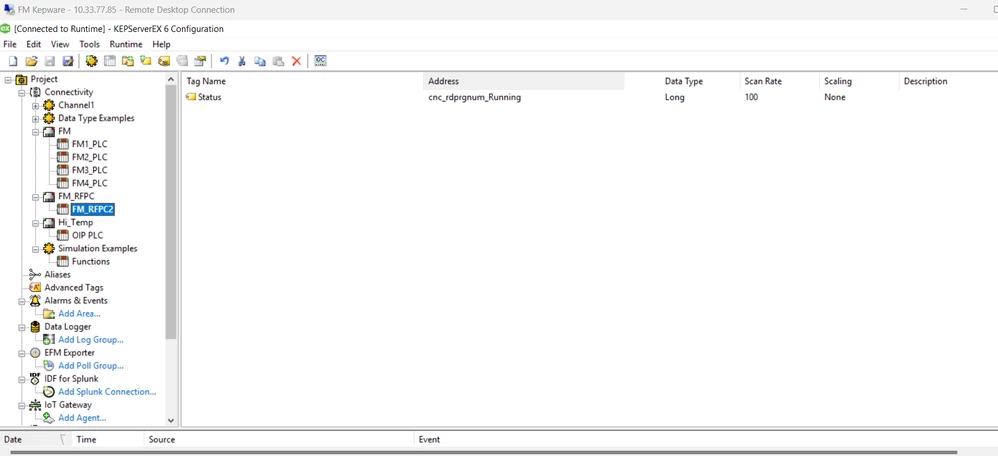Click the Data Logger icon
Viewport: 998px width, 456px height.
(x=35, y=327)
